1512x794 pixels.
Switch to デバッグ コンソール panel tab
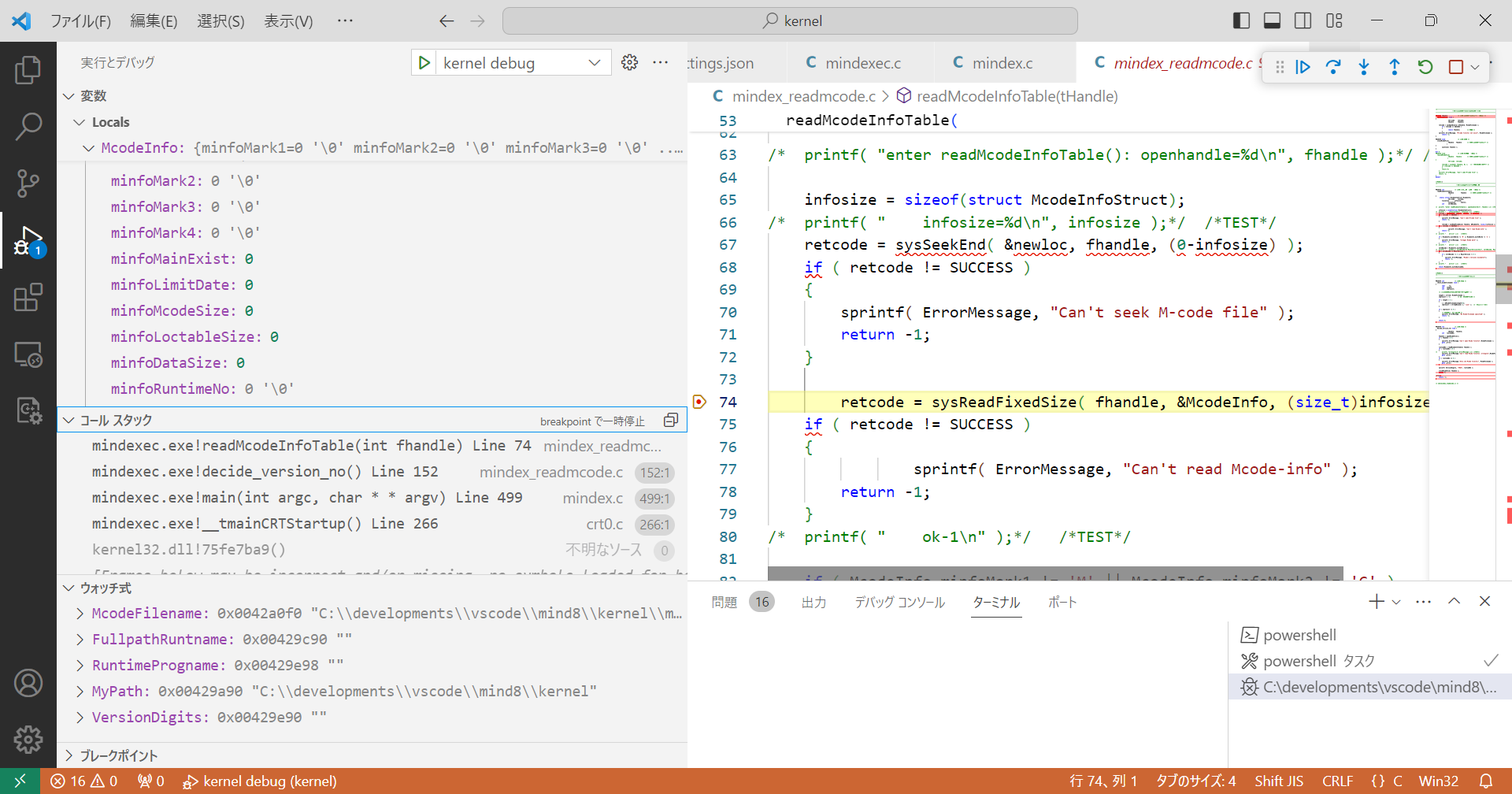tap(900, 603)
